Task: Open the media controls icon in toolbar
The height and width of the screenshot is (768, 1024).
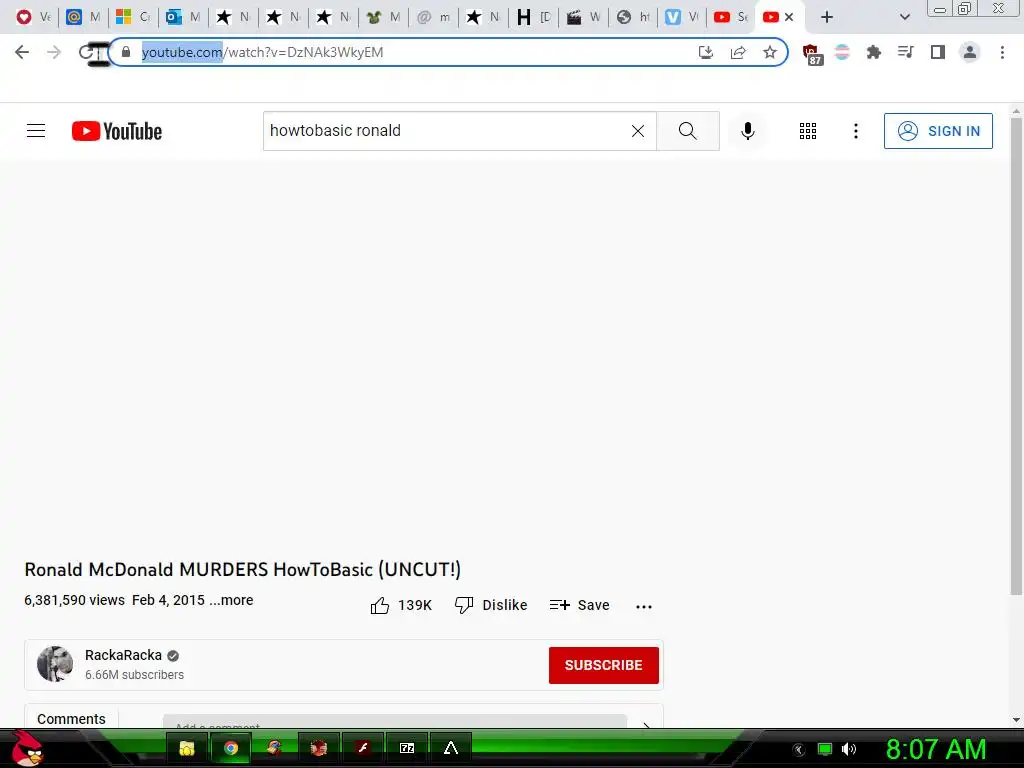Action: point(905,52)
